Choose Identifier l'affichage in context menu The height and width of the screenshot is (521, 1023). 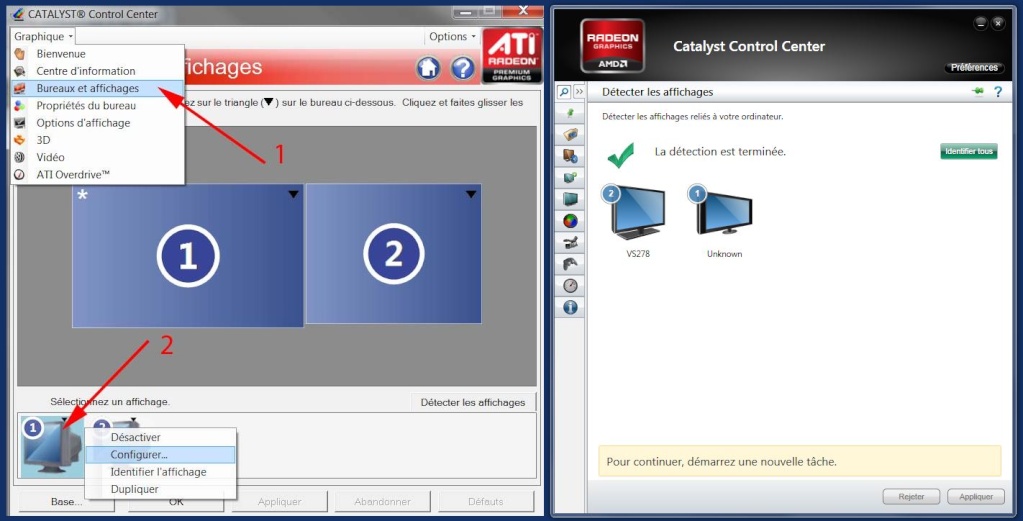tap(160, 471)
